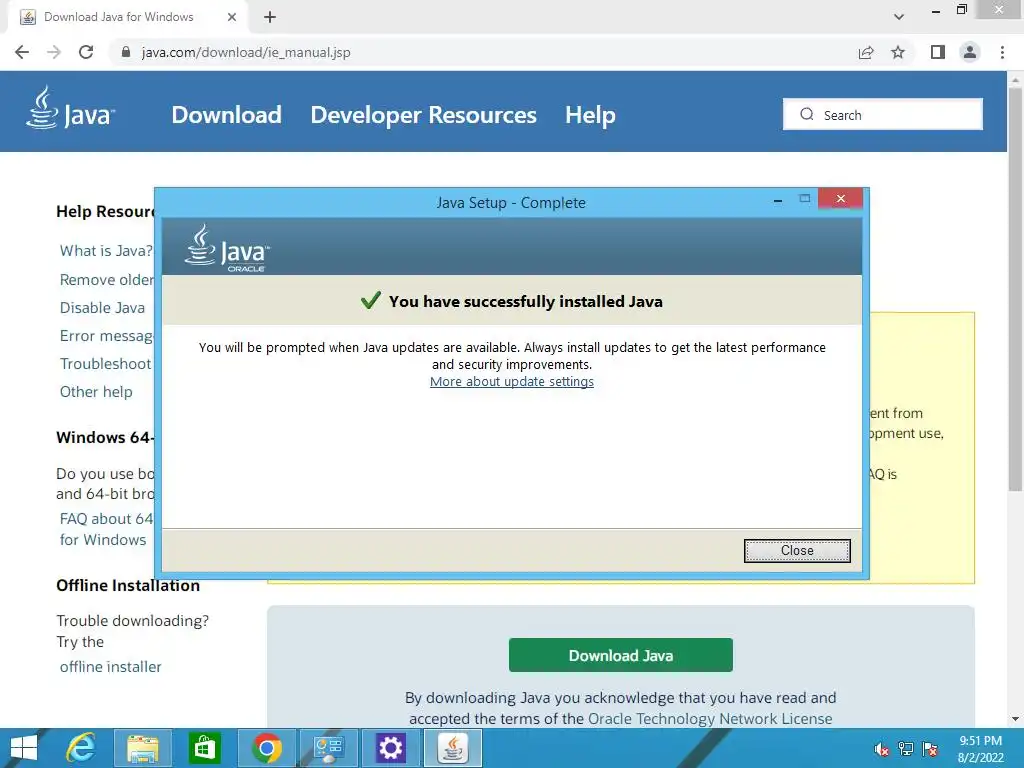Open the What is Java? help link
Image resolution: width=1024 pixels, height=768 pixels.
(106, 251)
